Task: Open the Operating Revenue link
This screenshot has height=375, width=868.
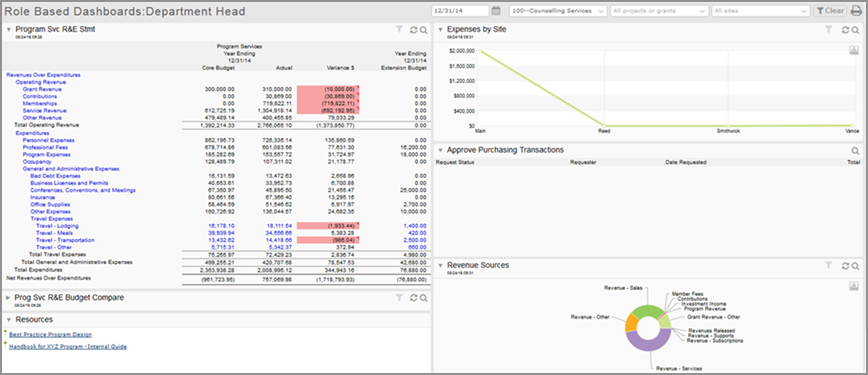Action: [41, 82]
